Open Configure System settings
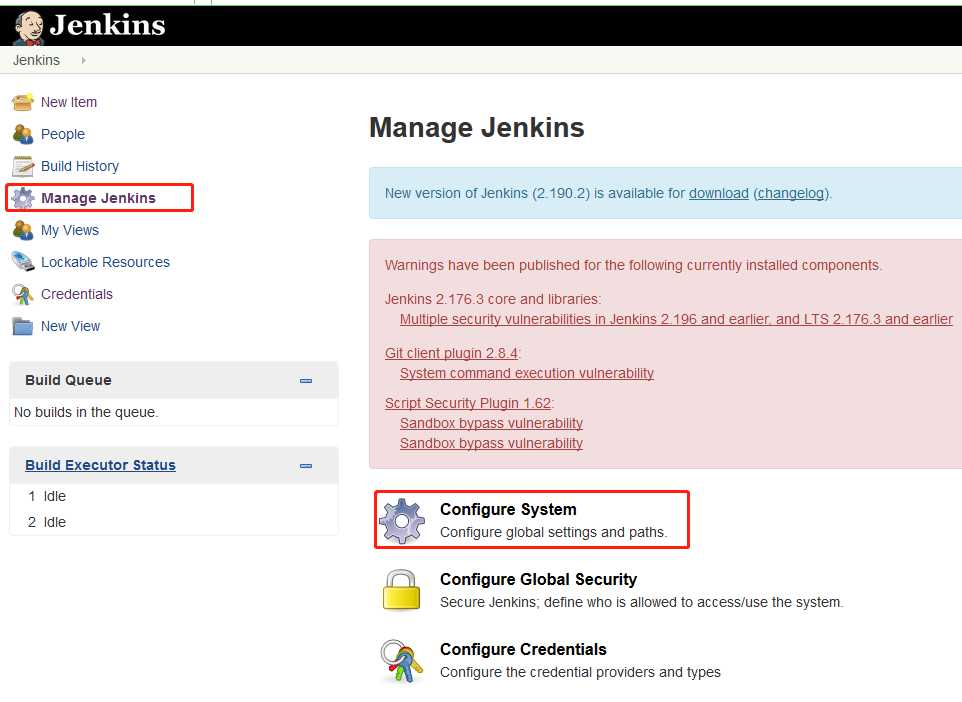The image size is (962, 702). [x=508, y=509]
